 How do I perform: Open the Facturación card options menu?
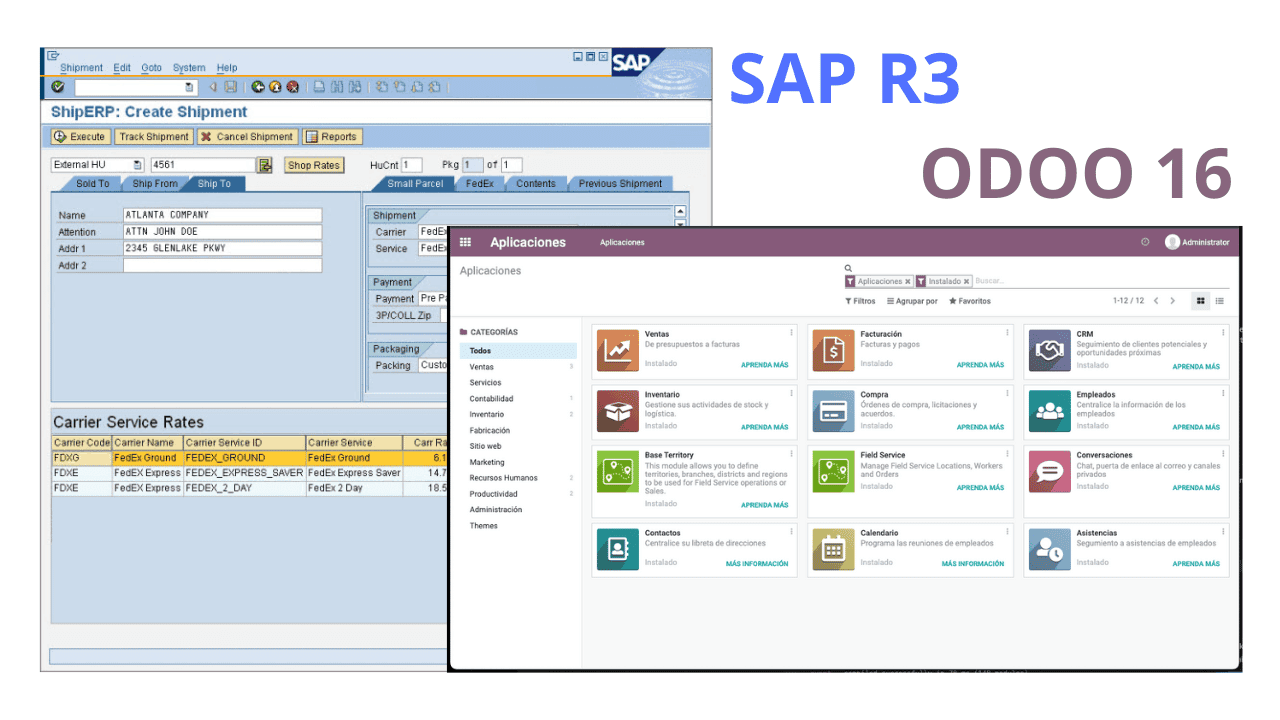point(1007,332)
